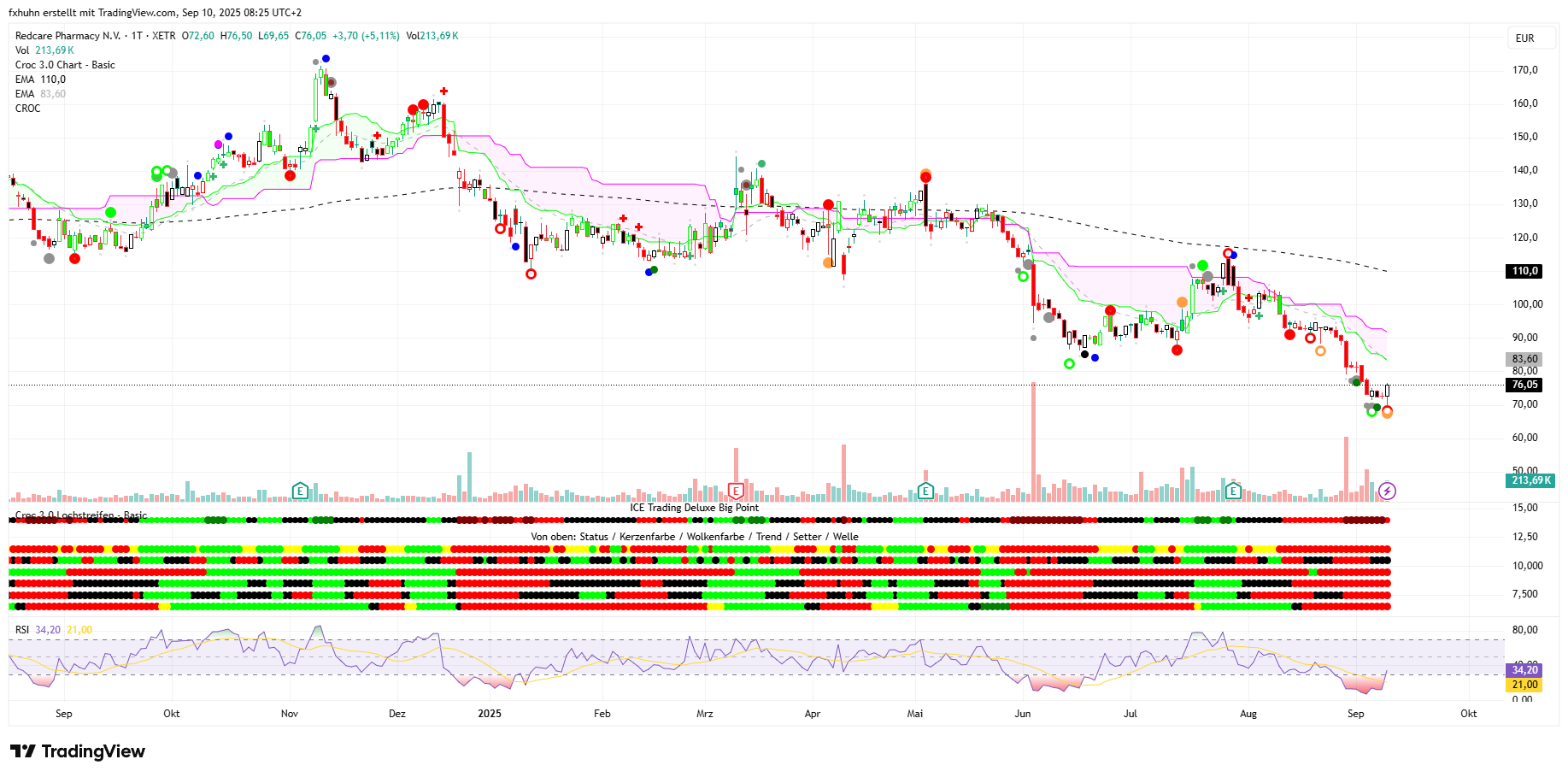This screenshot has width=1568, height=777.
Task: Click the Croc 3.0 Lochstreifen - Basic label
Action: [x=81, y=515]
